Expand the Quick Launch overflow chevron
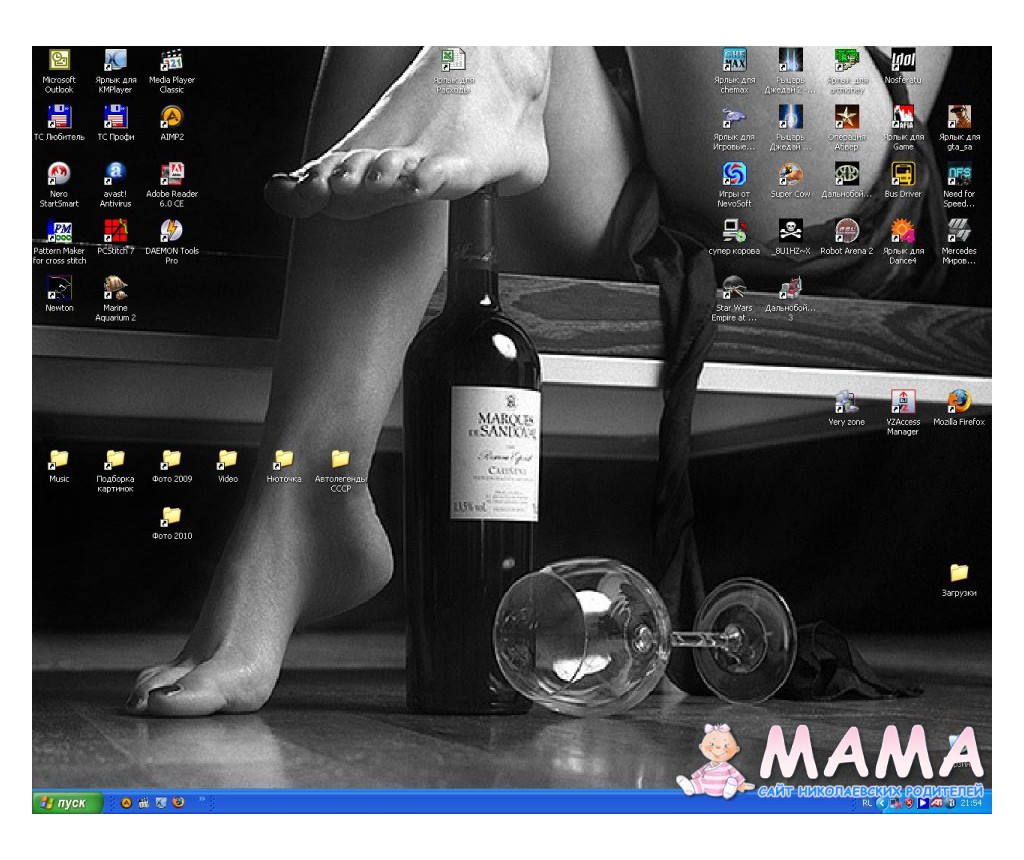 pos(203,800)
